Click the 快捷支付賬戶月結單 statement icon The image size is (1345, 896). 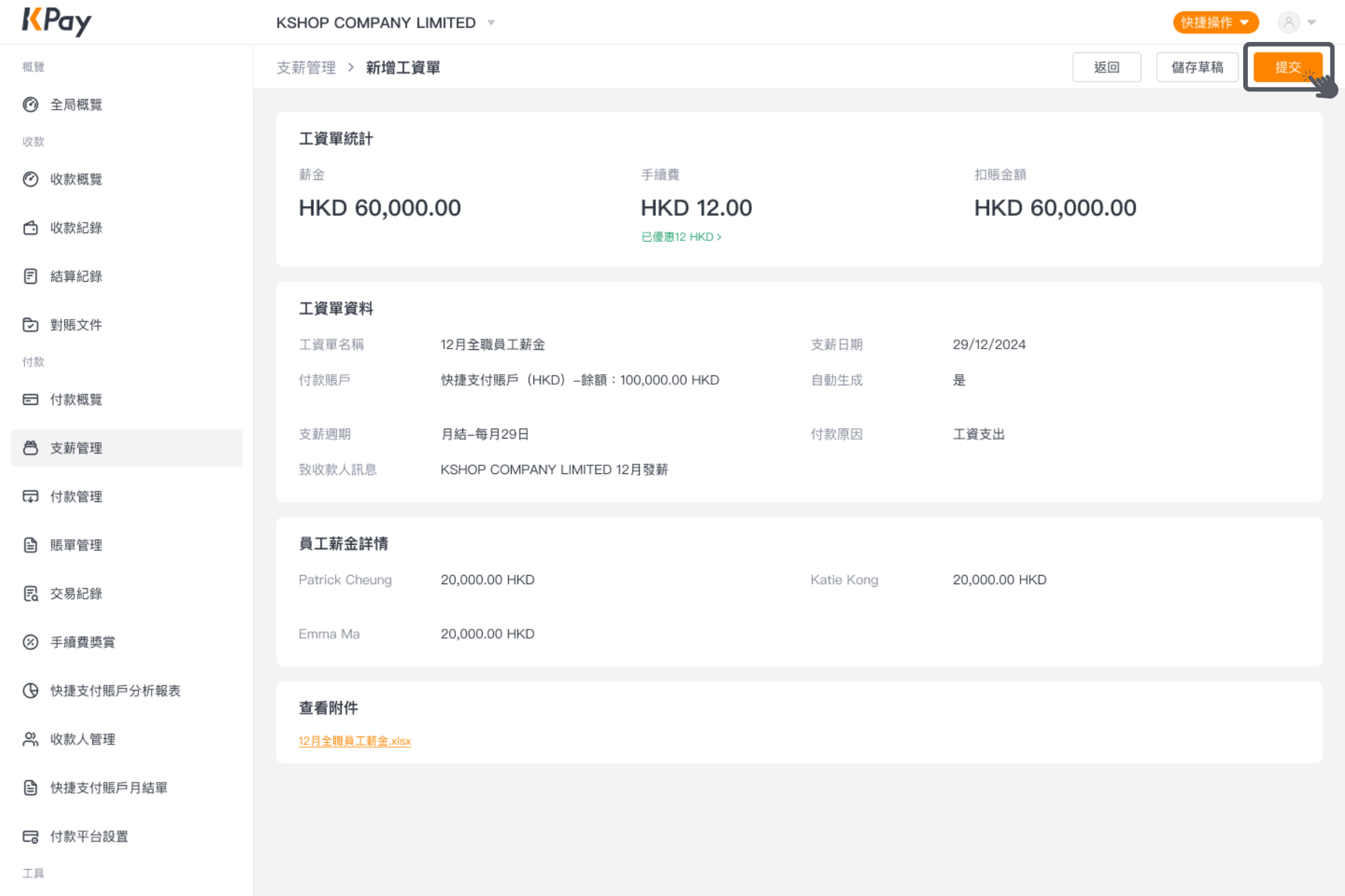tap(30, 788)
